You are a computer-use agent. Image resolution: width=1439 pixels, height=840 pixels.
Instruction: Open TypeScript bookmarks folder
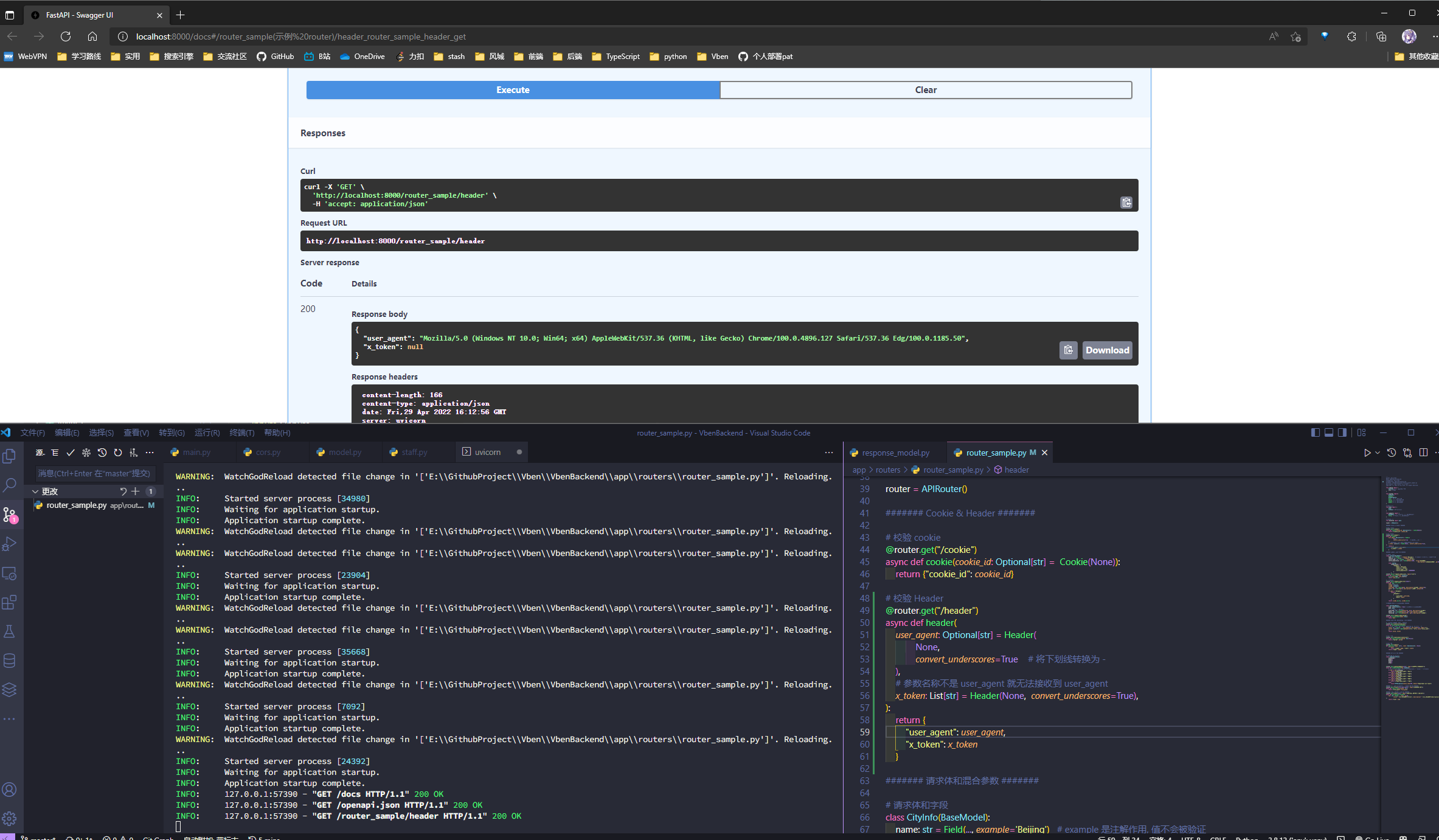pyautogui.click(x=615, y=57)
